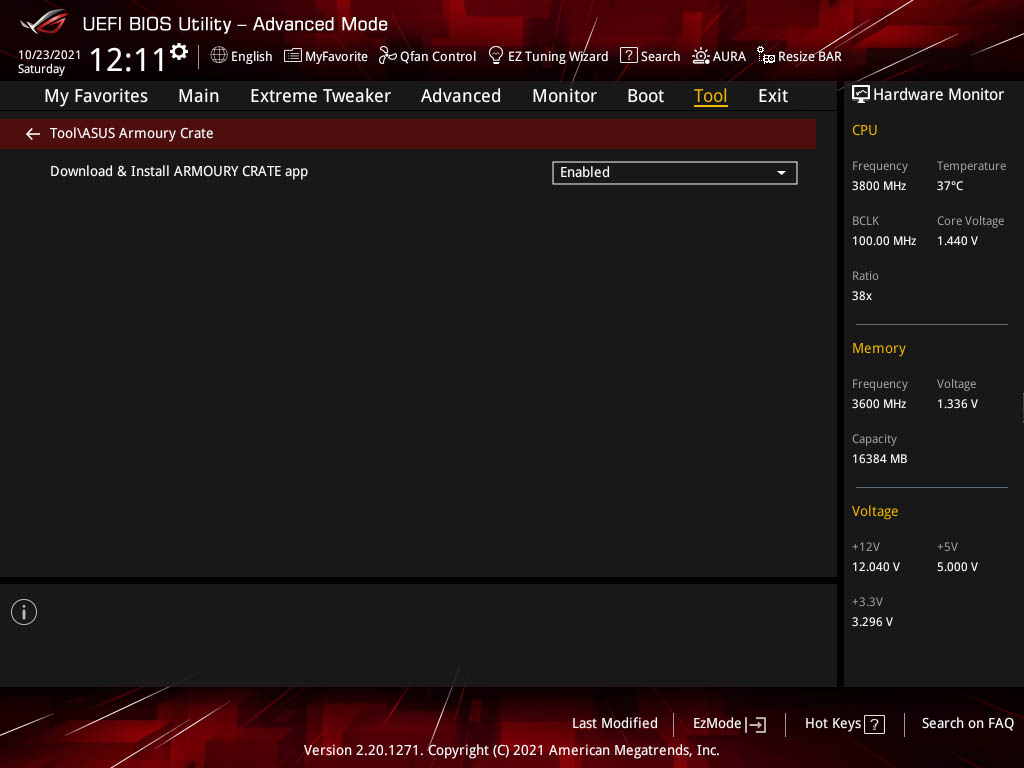
Task: Click the memory voltage value 1.336 V
Action: tap(957, 404)
